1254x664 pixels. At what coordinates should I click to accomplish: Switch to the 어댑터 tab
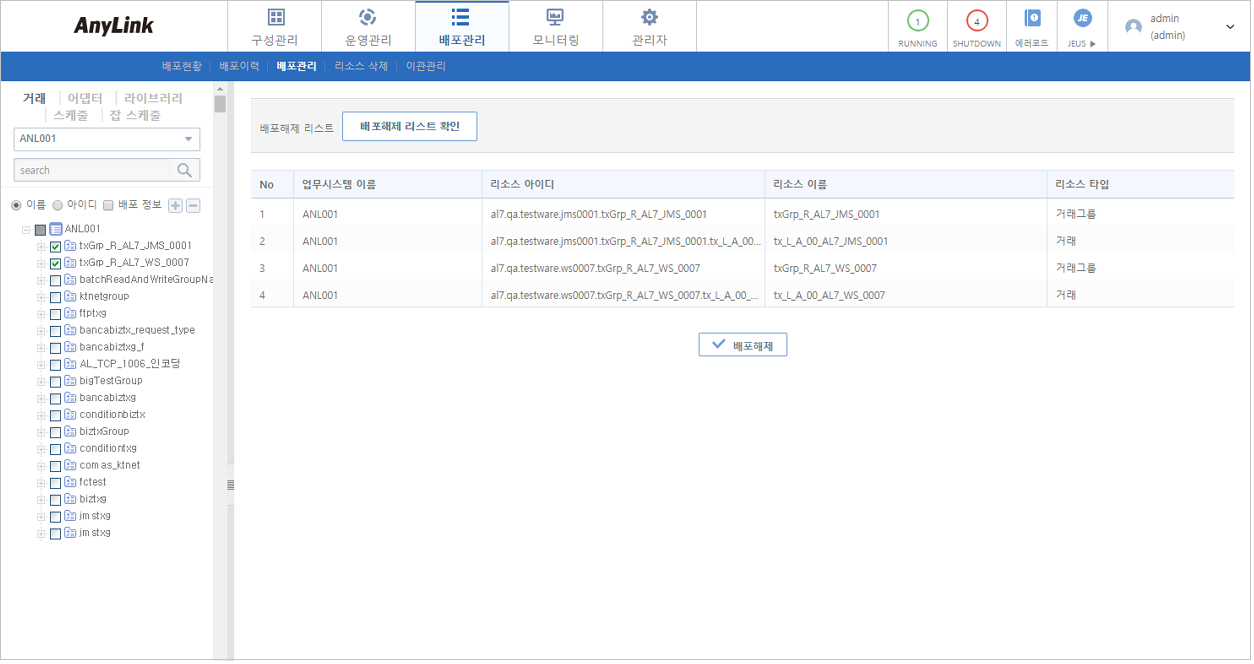[86, 98]
